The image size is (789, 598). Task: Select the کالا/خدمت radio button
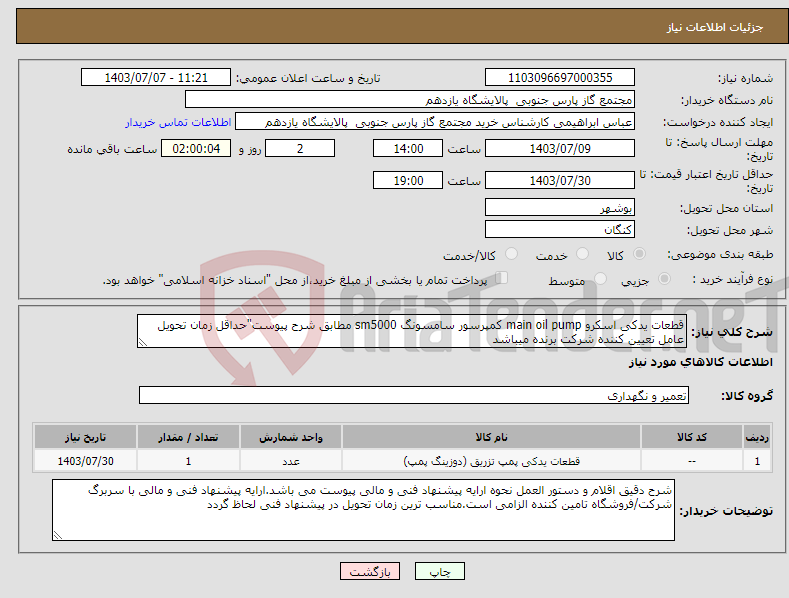tap(511, 254)
